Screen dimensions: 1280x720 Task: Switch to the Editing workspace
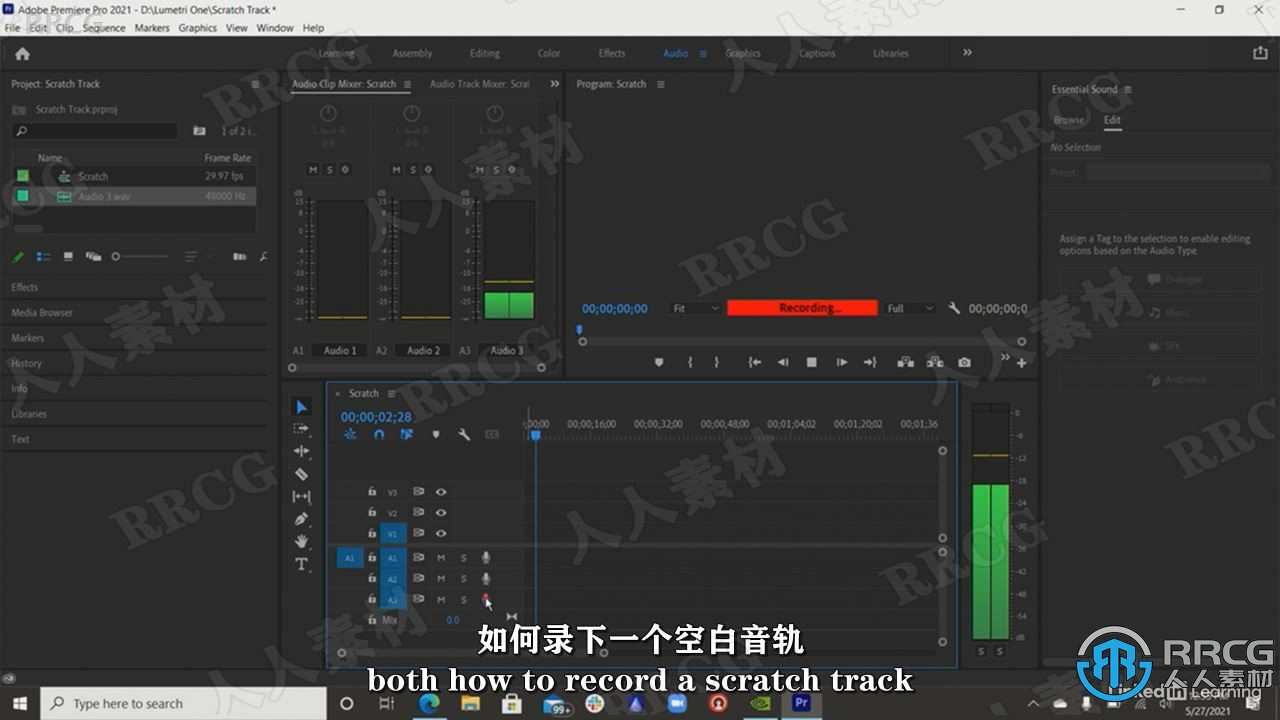485,53
